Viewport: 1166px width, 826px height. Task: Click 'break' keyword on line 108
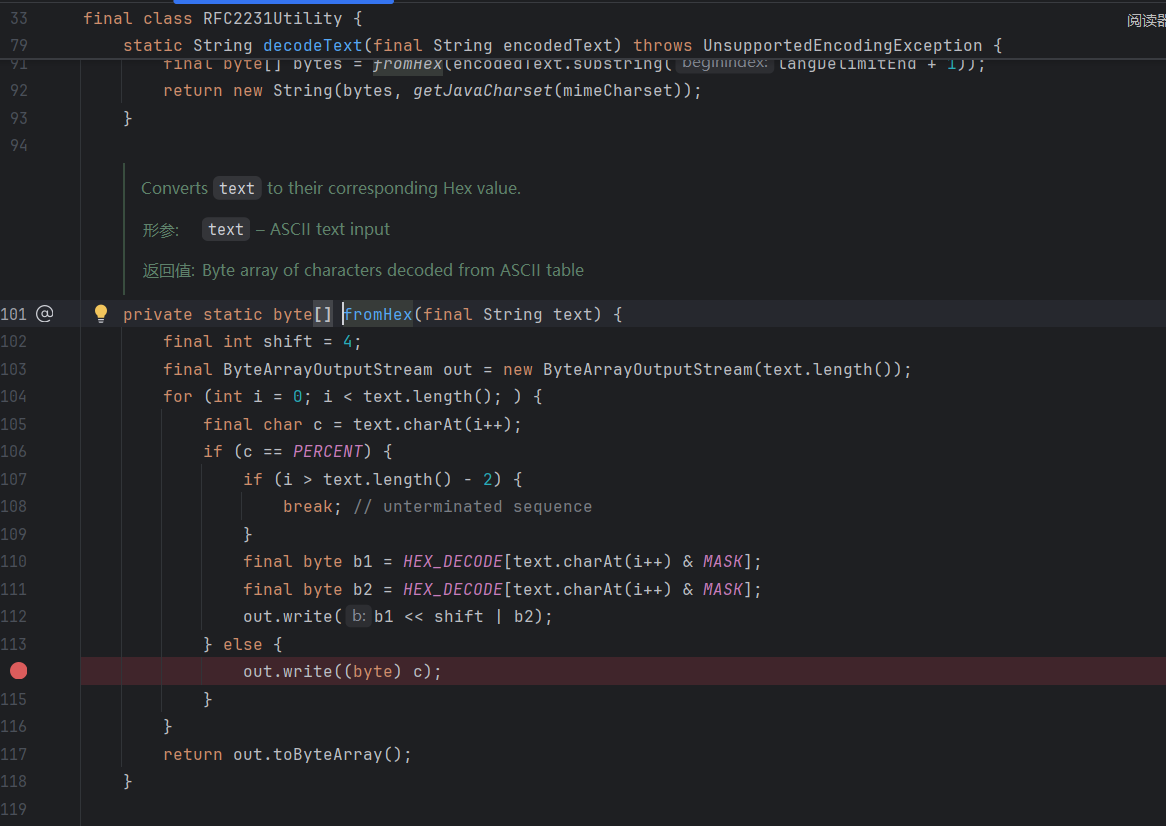307,507
